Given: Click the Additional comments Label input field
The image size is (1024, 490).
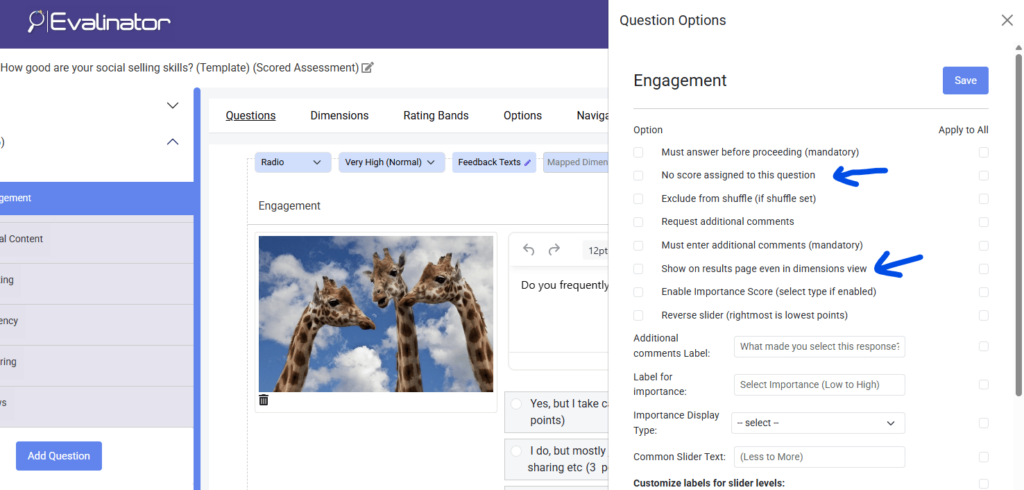Looking at the screenshot, I should point(820,347).
